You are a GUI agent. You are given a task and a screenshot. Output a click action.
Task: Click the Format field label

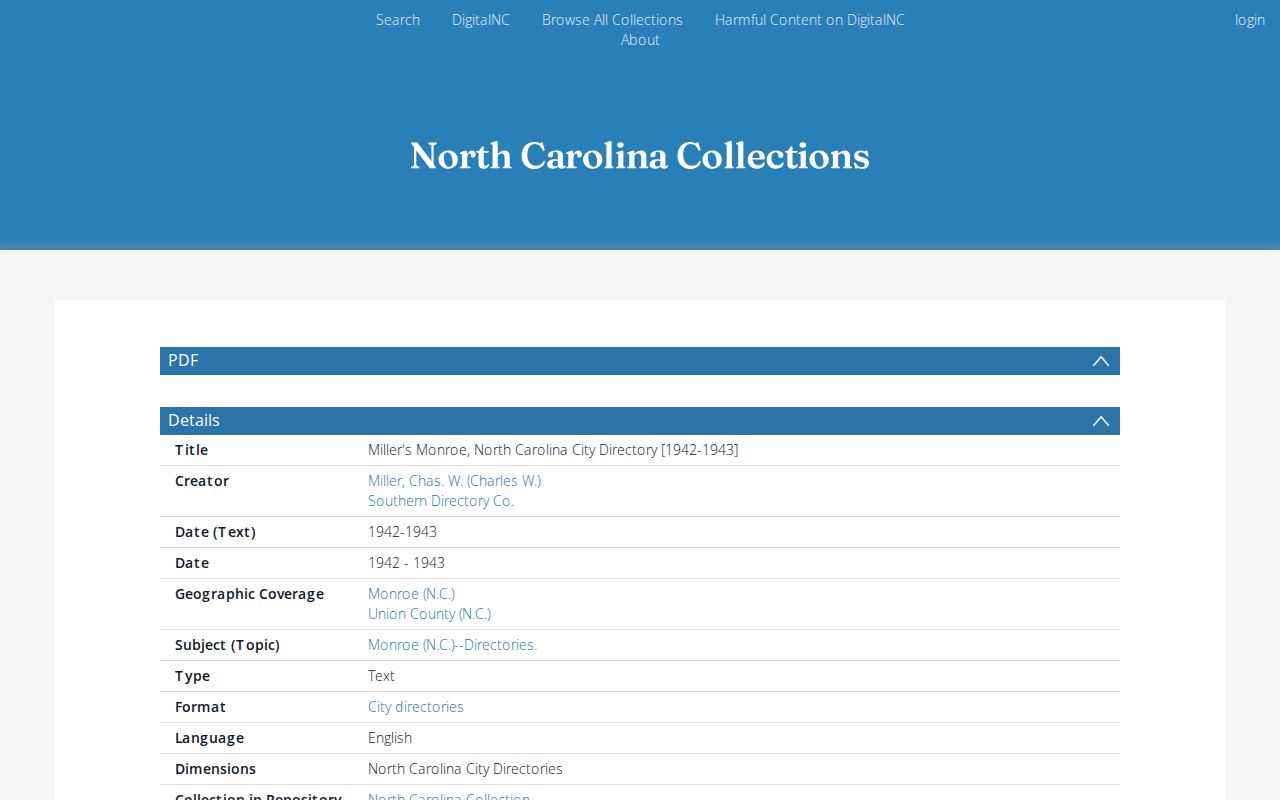(200, 707)
